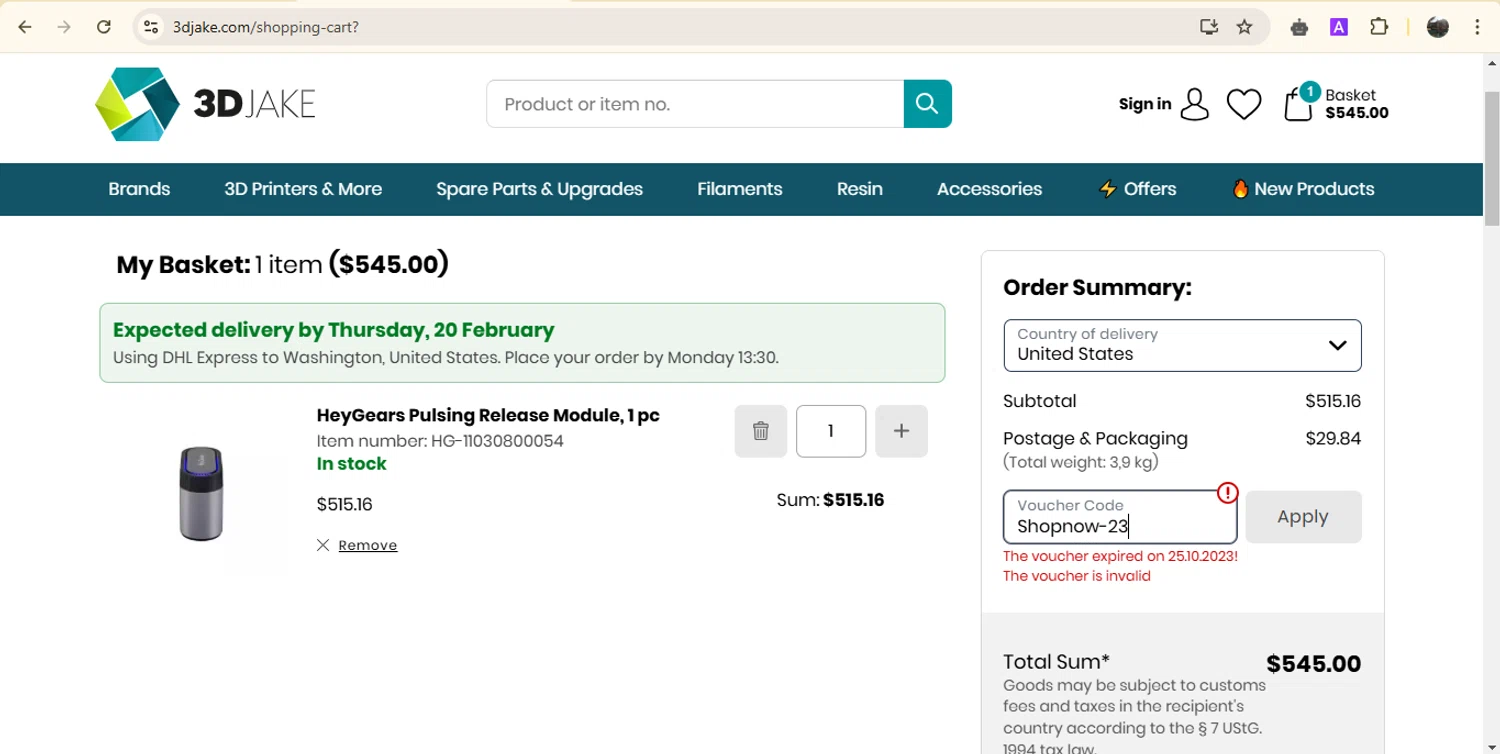Click the Order Summary heading
The width and height of the screenshot is (1500, 754).
click(1097, 288)
